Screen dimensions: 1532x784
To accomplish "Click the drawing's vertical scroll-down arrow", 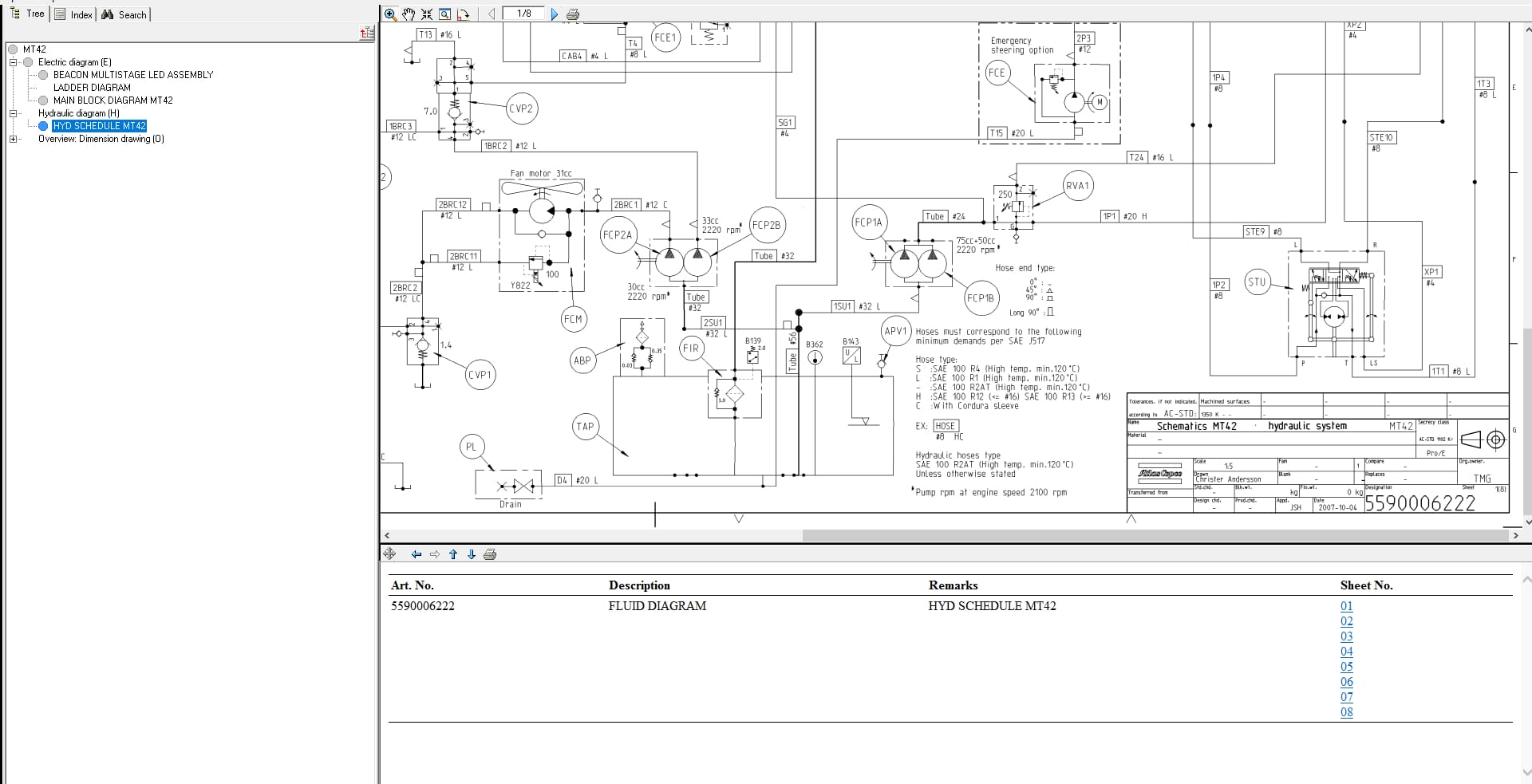I will click(1527, 522).
